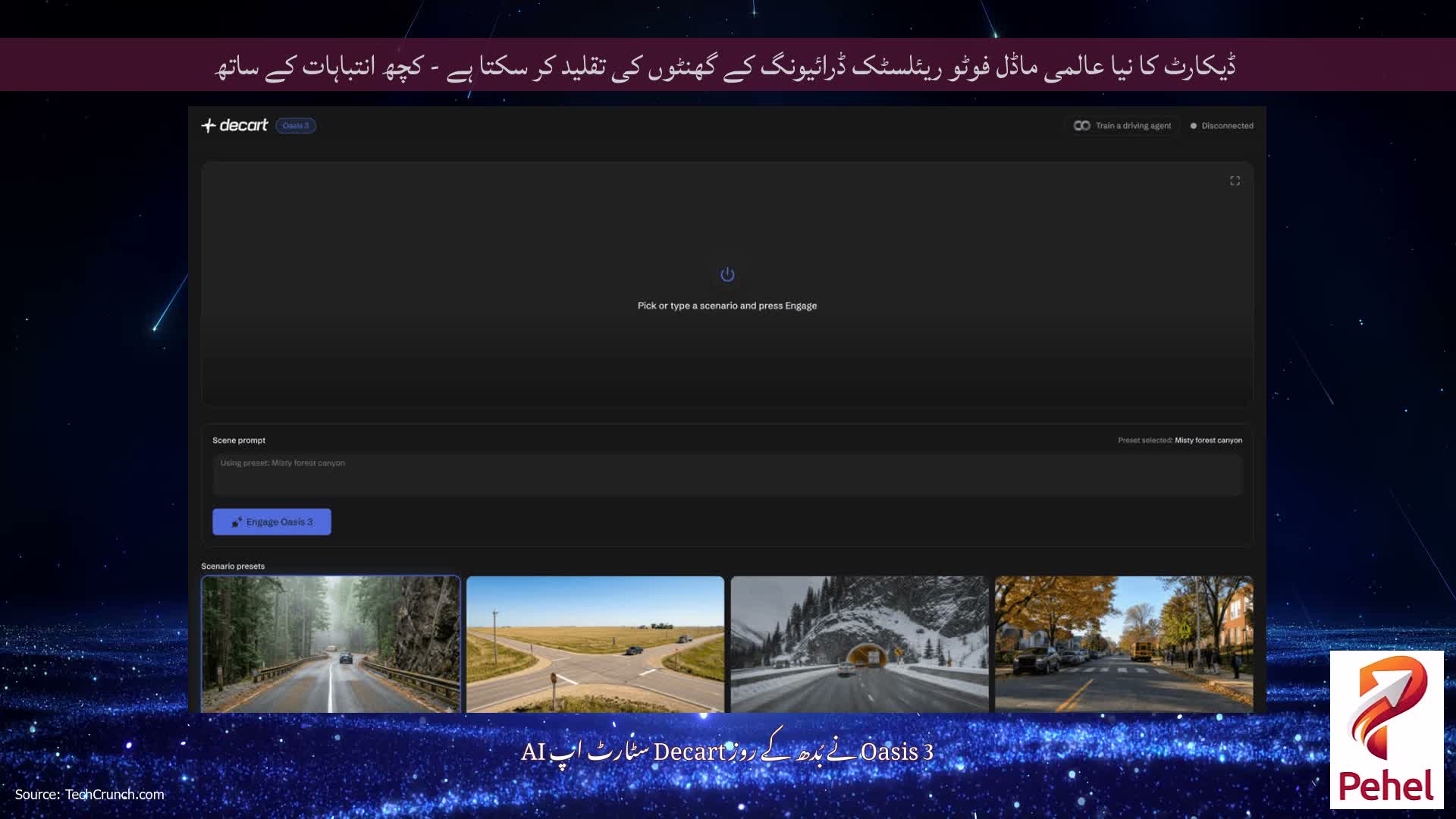Select the autumn school street preset thumbnail
This screenshot has width=1456, height=819.
click(x=1124, y=644)
